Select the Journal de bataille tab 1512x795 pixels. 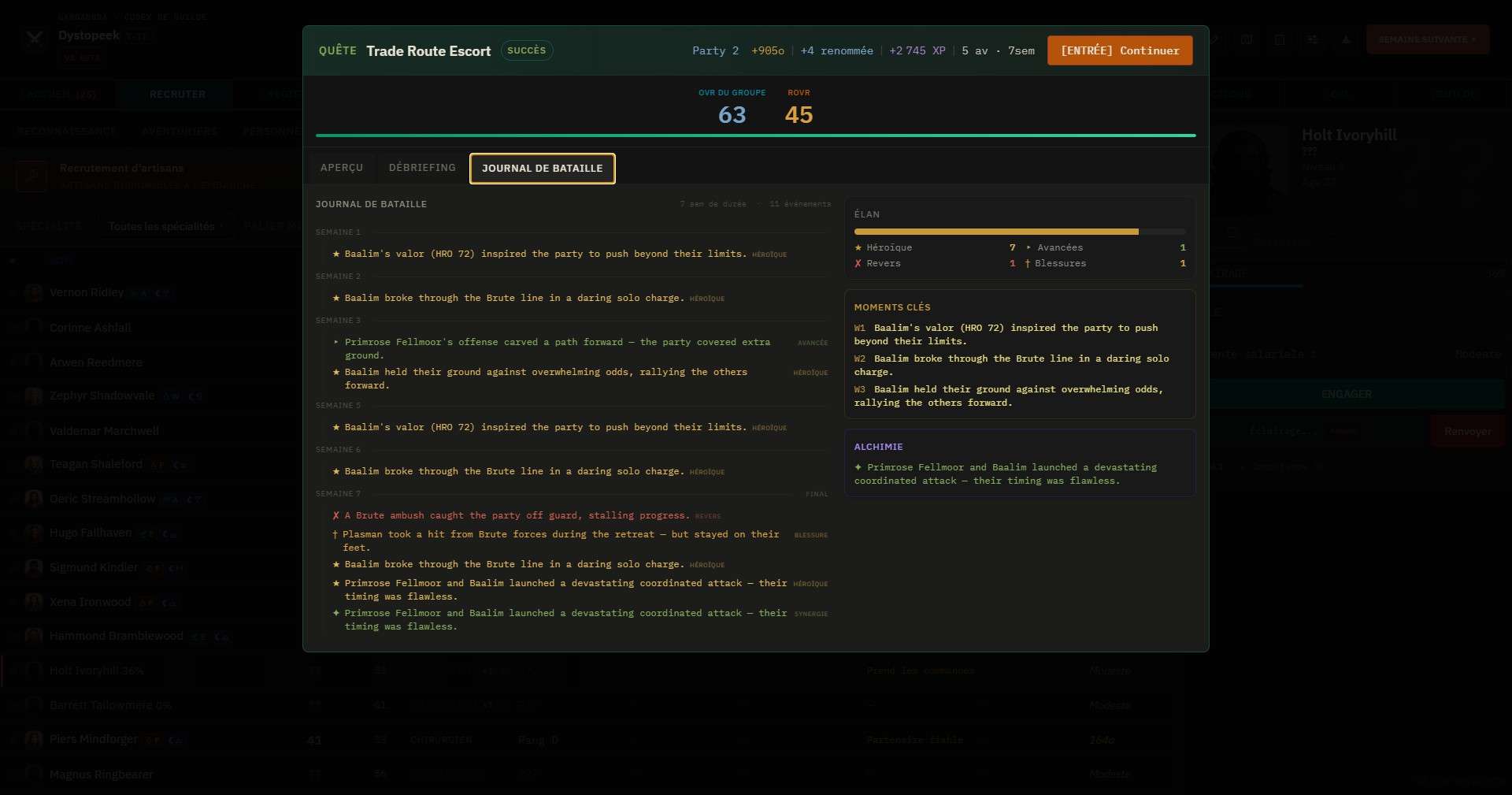tap(542, 169)
